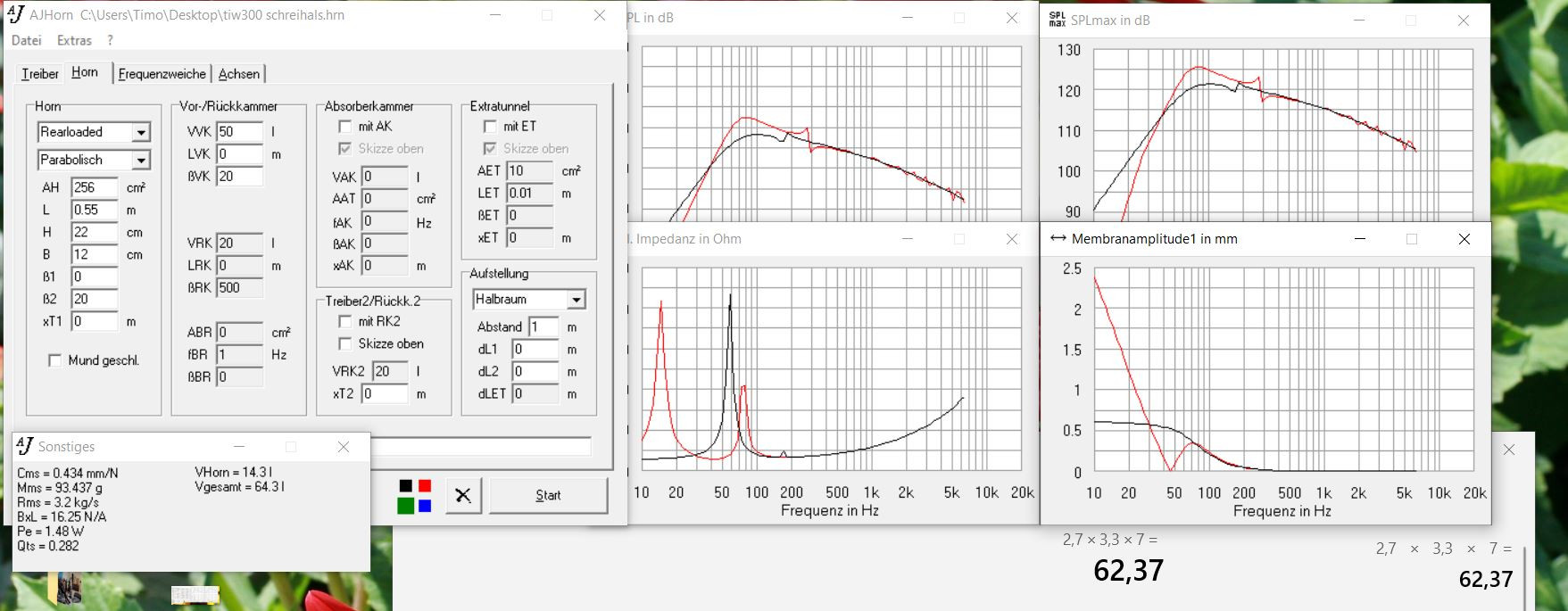Open the Halbraum Aufstellung dropdown
Screen dimensions: 1568x611
[x=577, y=300]
